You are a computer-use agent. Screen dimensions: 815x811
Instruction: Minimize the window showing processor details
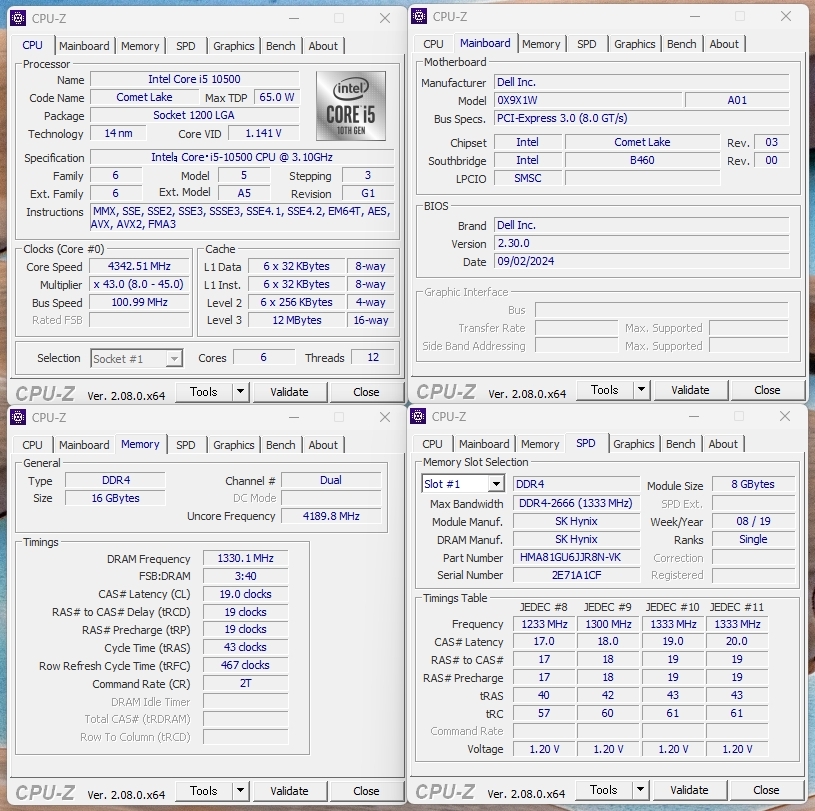click(292, 18)
